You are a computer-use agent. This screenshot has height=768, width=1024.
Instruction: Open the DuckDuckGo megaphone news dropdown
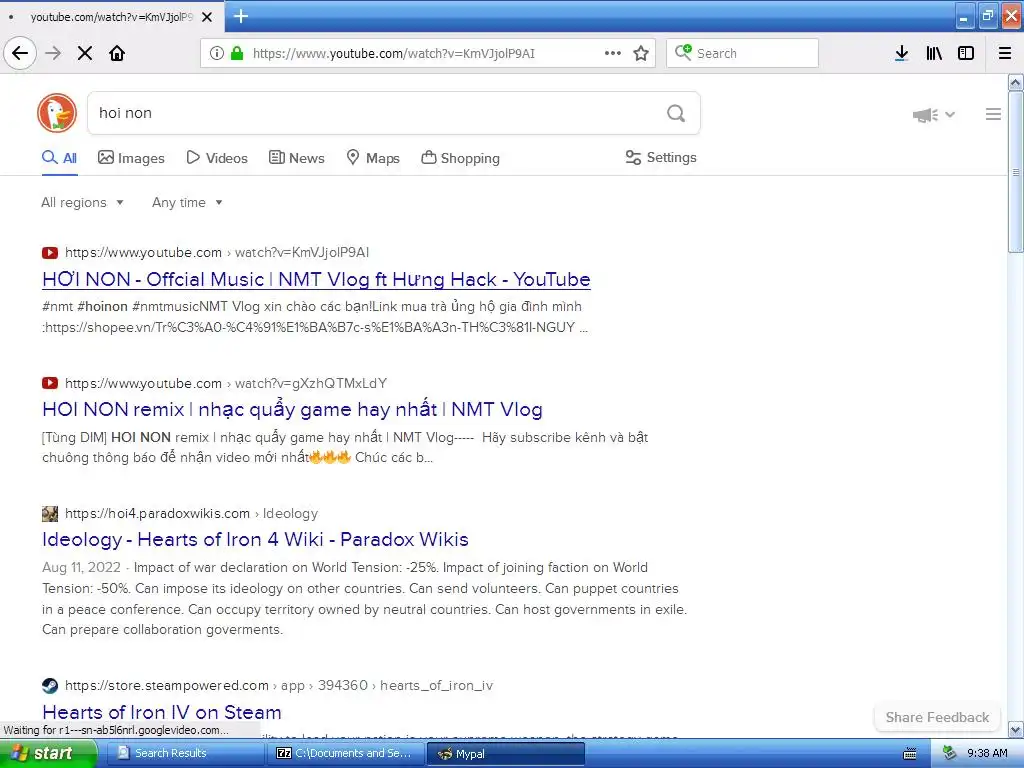click(933, 115)
